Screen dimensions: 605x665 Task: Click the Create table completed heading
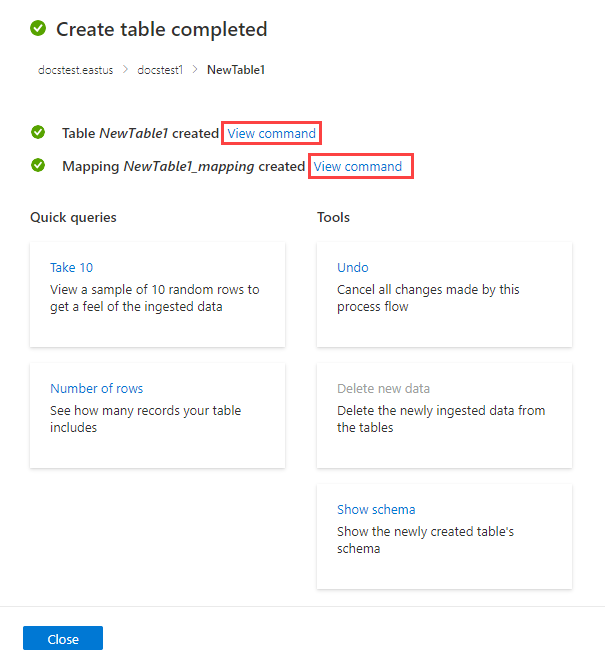[161, 29]
